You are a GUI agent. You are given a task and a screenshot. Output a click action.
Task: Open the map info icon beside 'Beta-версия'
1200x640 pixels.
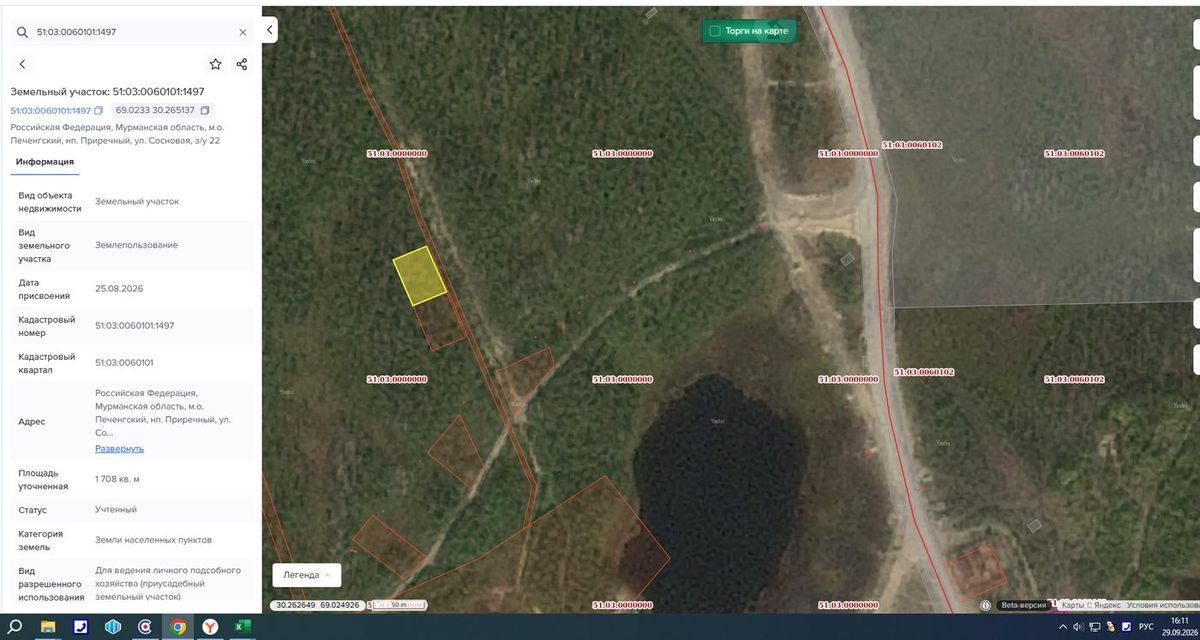coord(986,605)
